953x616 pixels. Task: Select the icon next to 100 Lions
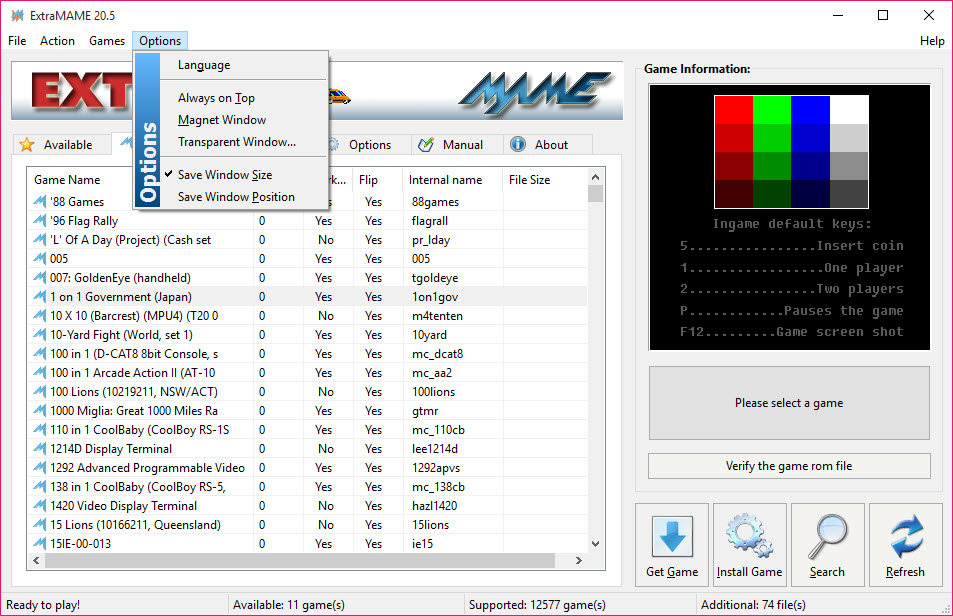tap(40, 391)
